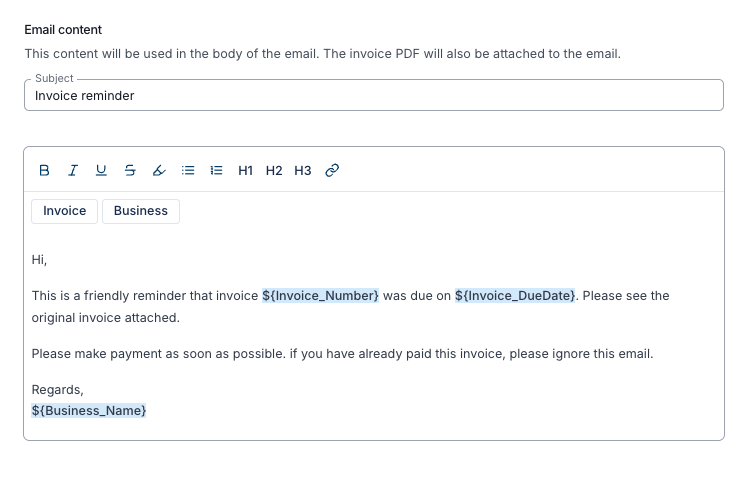The image size is (749, 486).
Task: Open the Invoice variables button
Action: tap(64, 211)
